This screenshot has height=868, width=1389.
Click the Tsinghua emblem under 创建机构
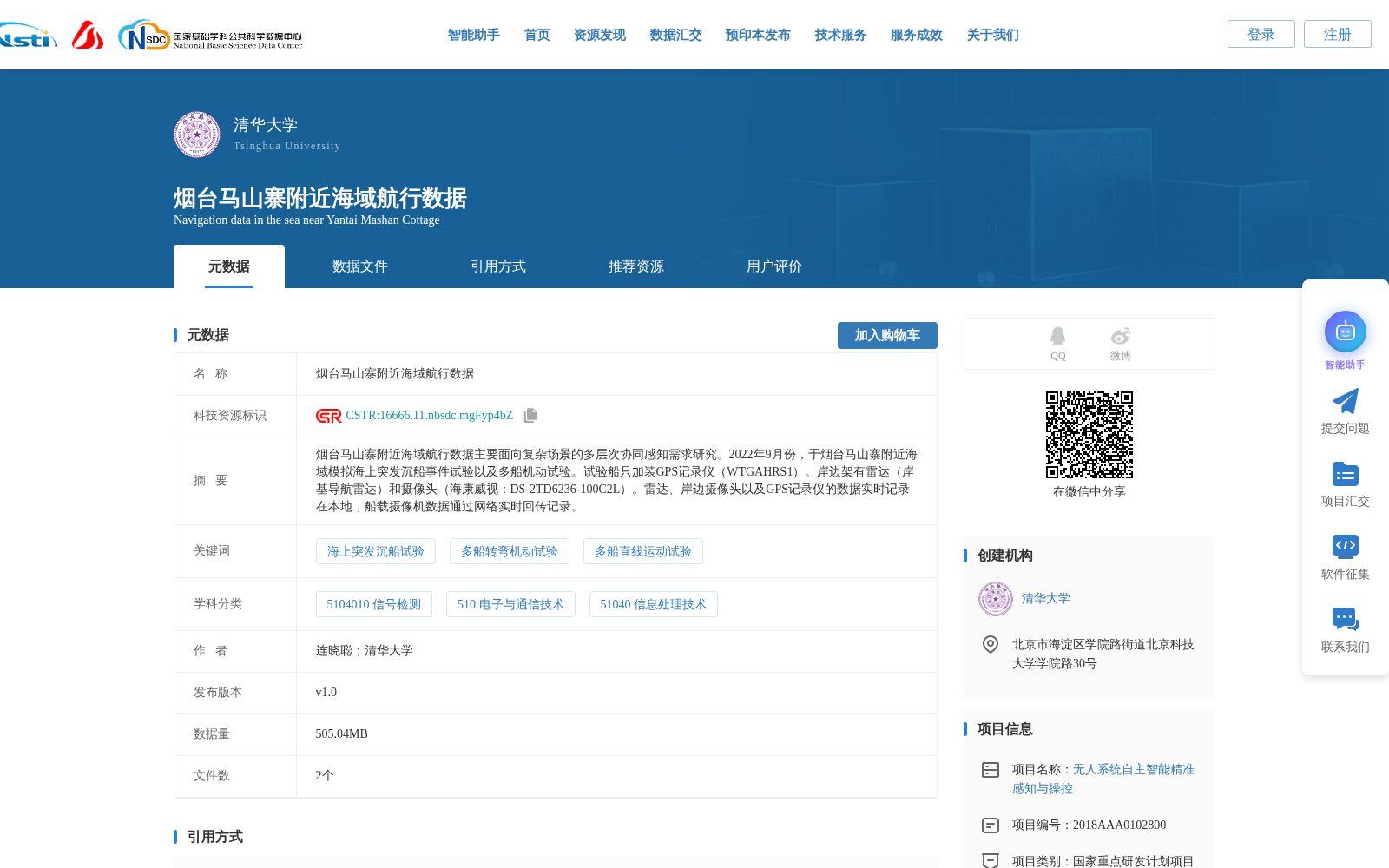tap(996, 599)
